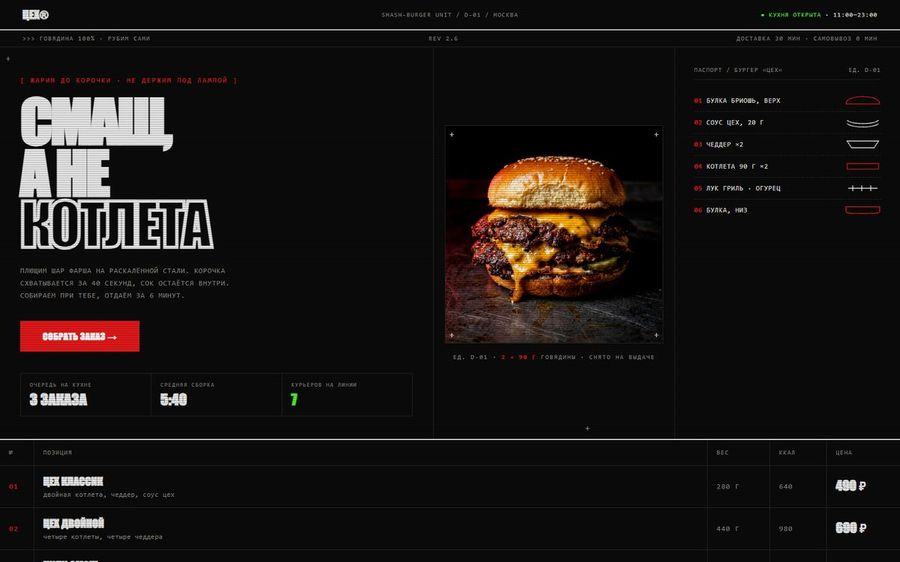Click the green 7 couriers stat
900x562 pixels.
click(x=294, y=400)
